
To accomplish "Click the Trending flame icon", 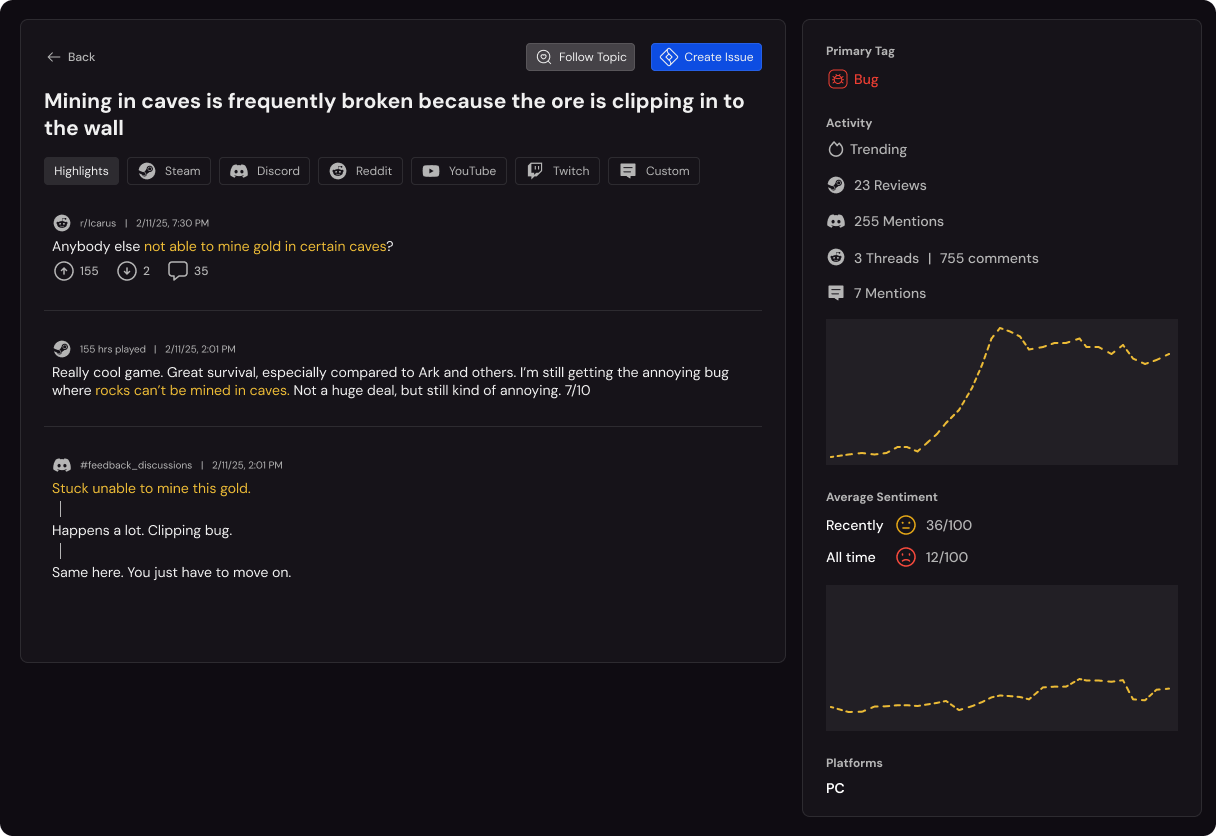I will (x=836, y=149).
